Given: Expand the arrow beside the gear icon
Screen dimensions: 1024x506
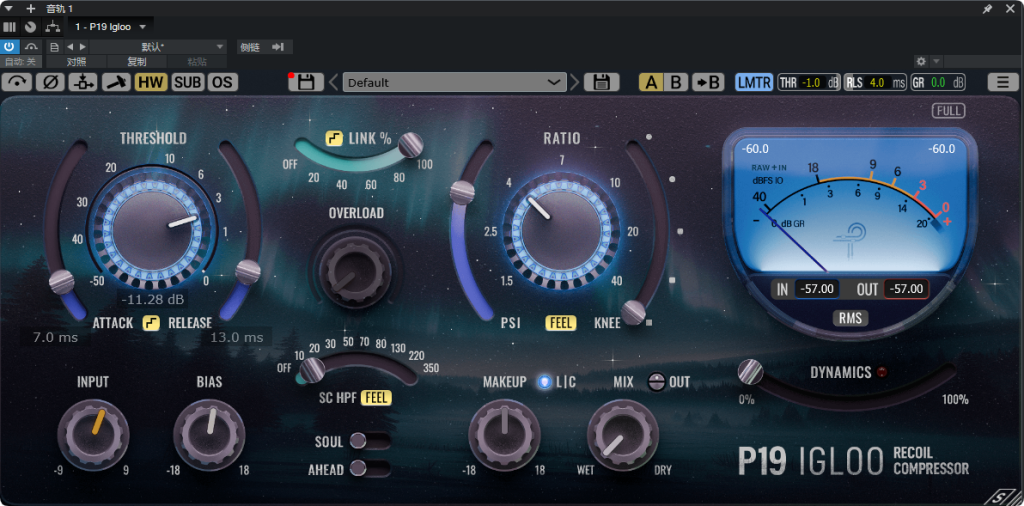Looking at the screenshot, I should 936,61.
